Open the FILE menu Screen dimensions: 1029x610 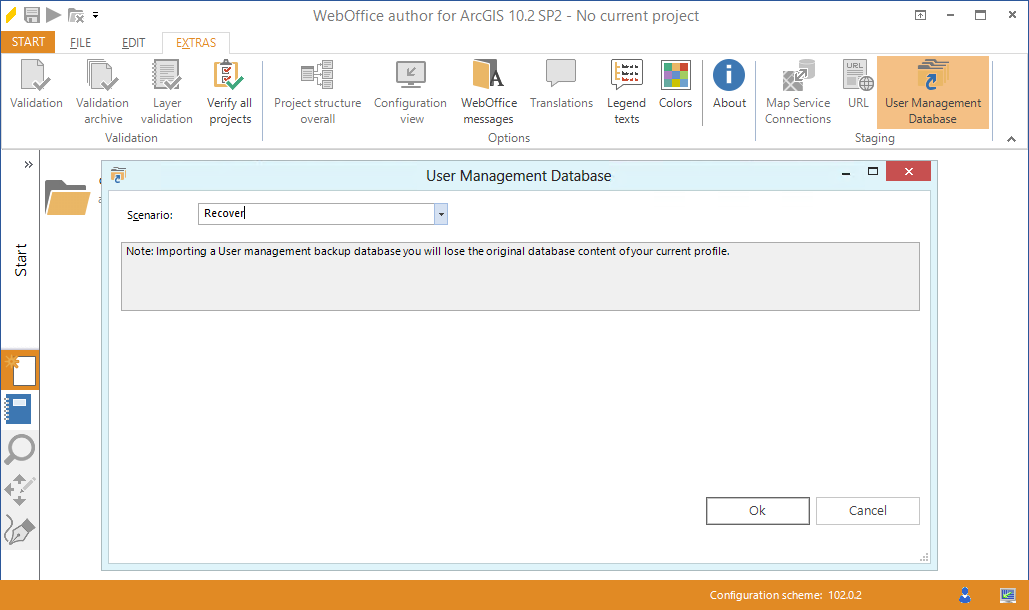78,42
